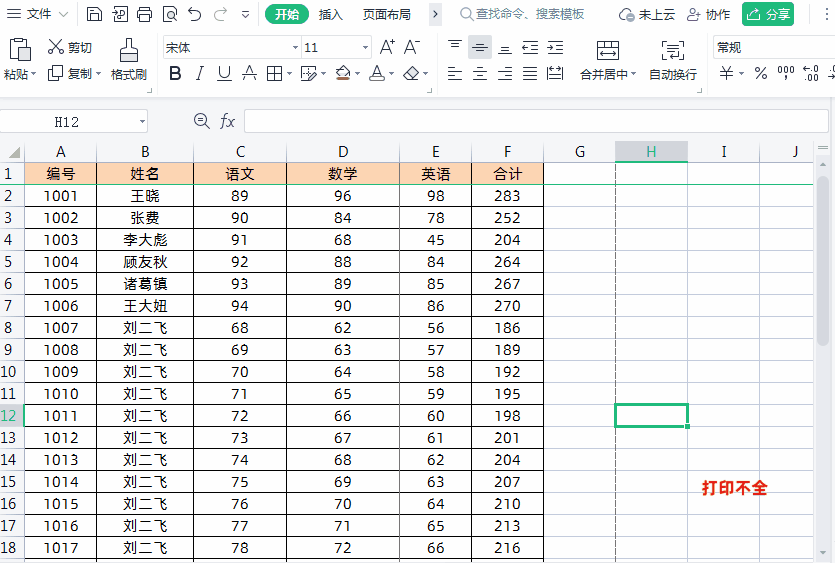Align text to top of cell
The image size is (835, 563).
(x=455, y=47)
